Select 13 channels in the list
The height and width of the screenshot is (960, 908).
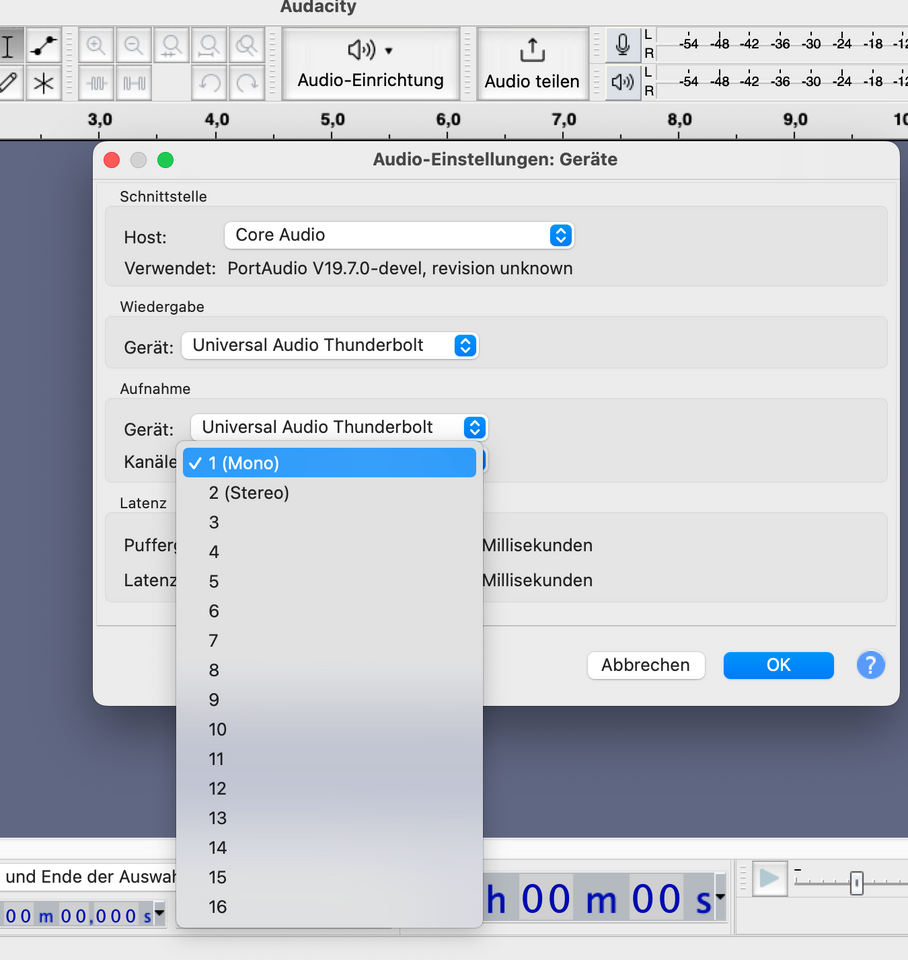(329, 818)
